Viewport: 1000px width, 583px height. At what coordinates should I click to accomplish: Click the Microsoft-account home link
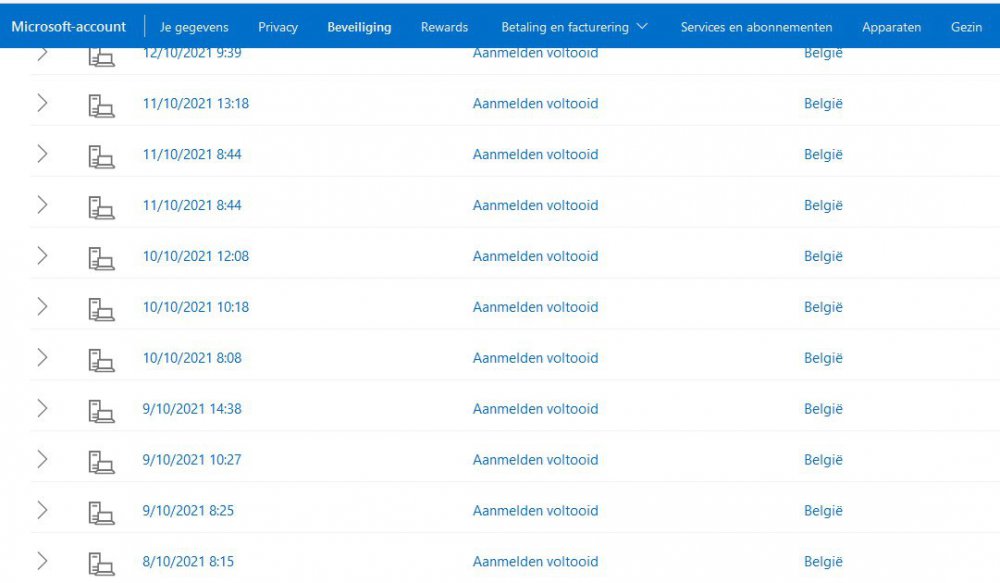pyautogui.click(x=69, y=27)
